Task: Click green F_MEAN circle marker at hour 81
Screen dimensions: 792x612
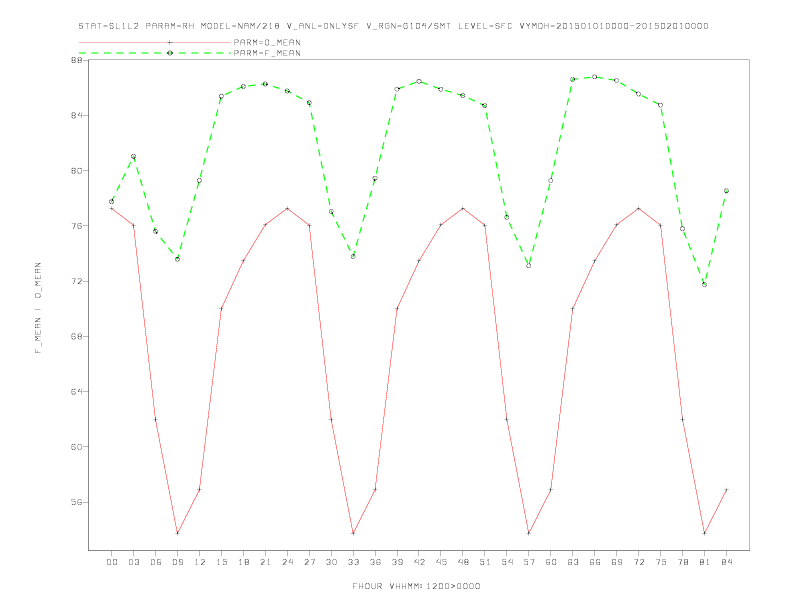Action: tap(705, 285)
